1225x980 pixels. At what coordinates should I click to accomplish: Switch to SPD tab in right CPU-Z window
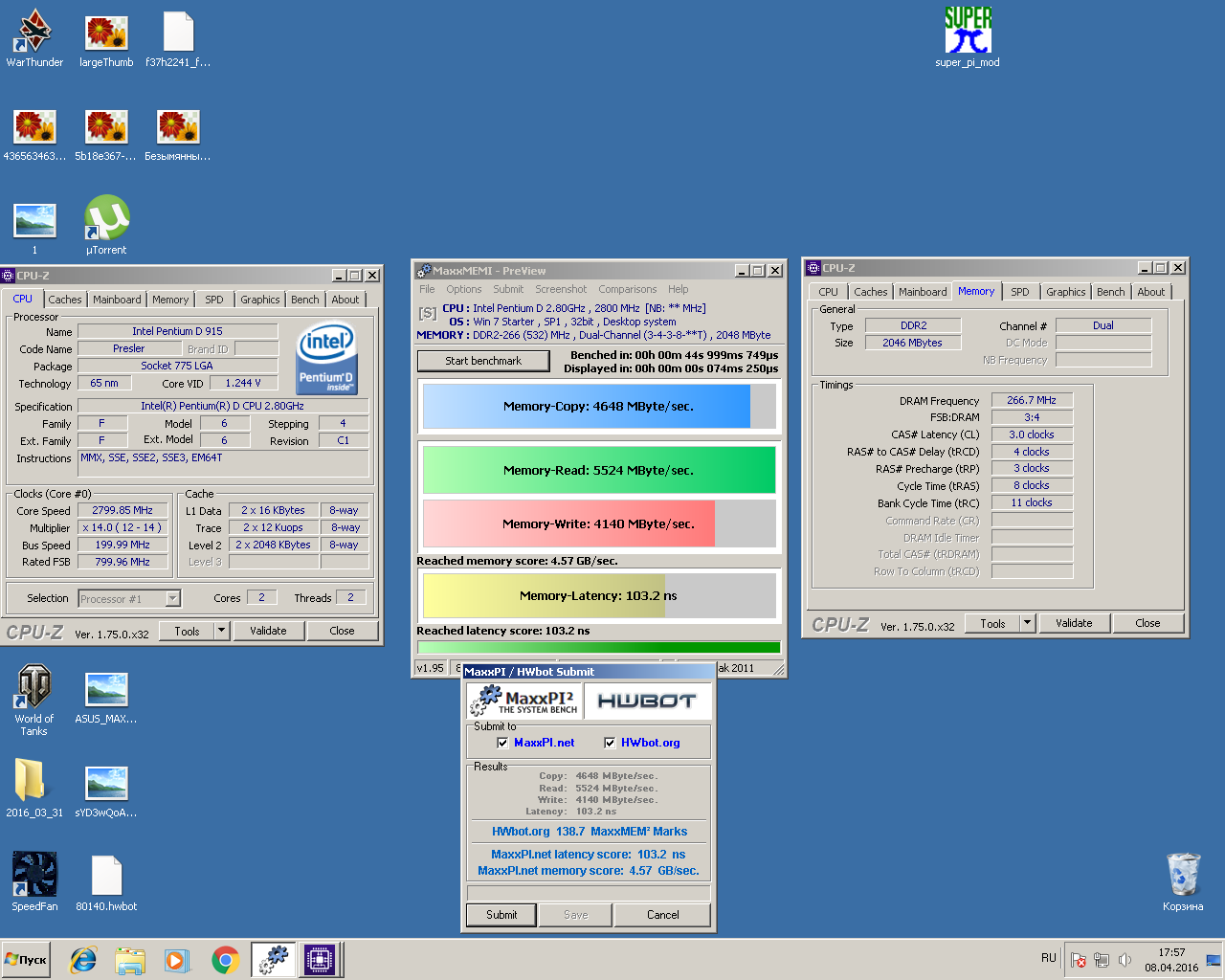(x=1020, y=292)
